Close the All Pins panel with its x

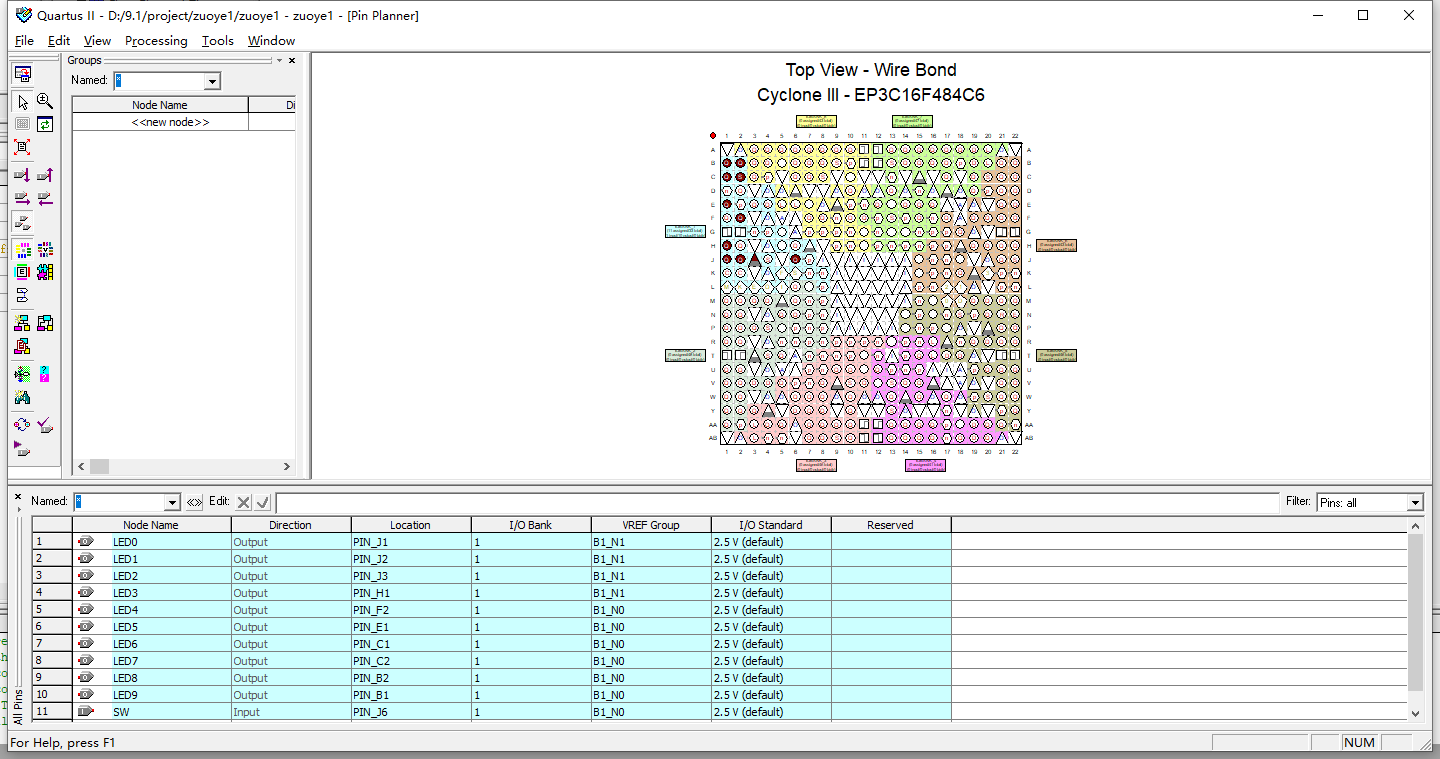(16, 498)
